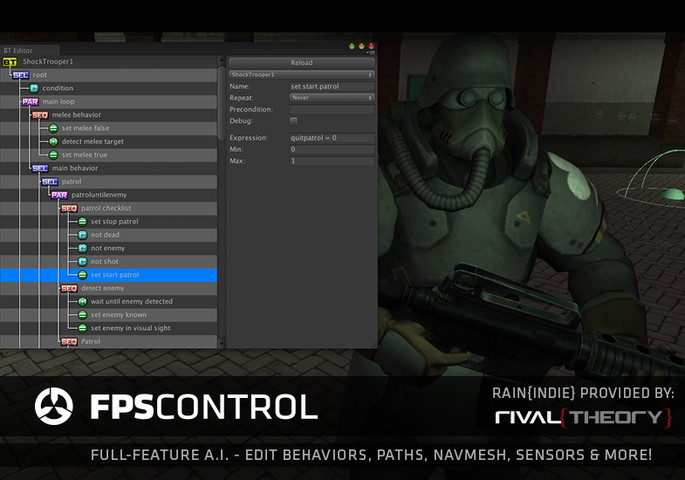This screenshot has height=480, width=685.
Task: Click the SEL icon of the patrol node
Action: click(x=50, y=182)
